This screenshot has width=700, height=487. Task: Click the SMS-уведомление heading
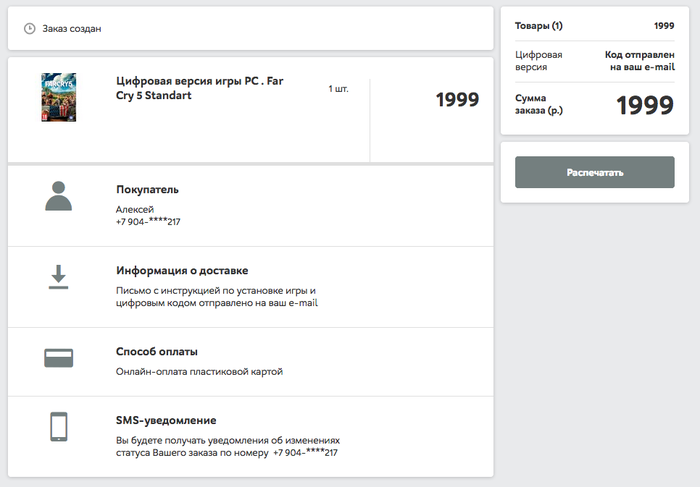(x=166, y=420)
